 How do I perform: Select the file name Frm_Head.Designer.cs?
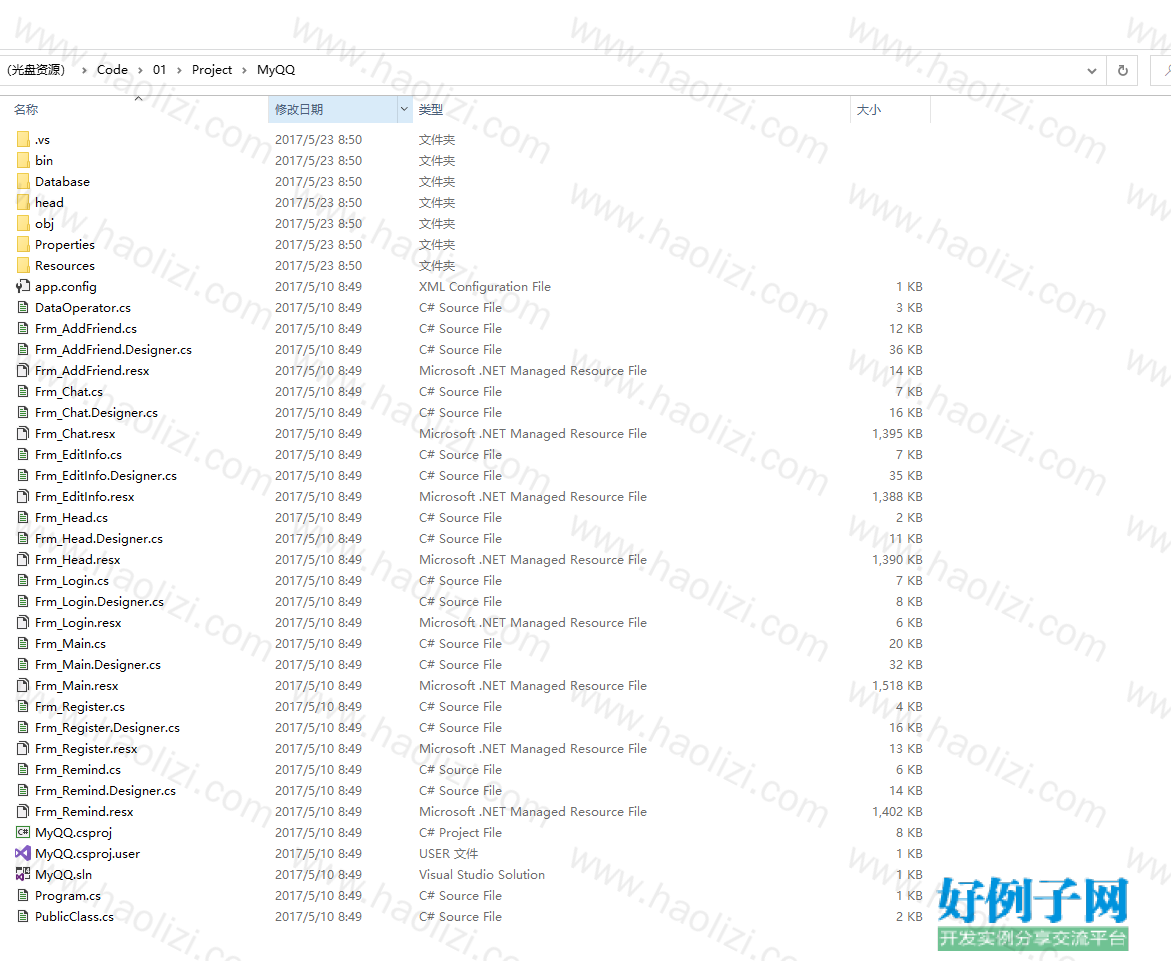[99, 538]
